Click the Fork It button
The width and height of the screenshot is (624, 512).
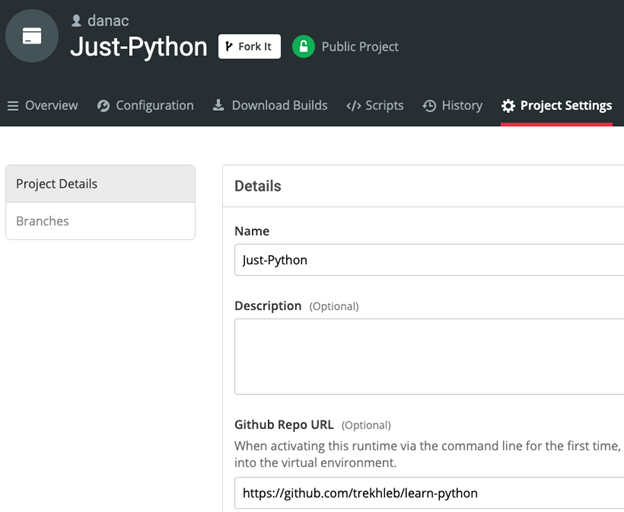(250, 47)
